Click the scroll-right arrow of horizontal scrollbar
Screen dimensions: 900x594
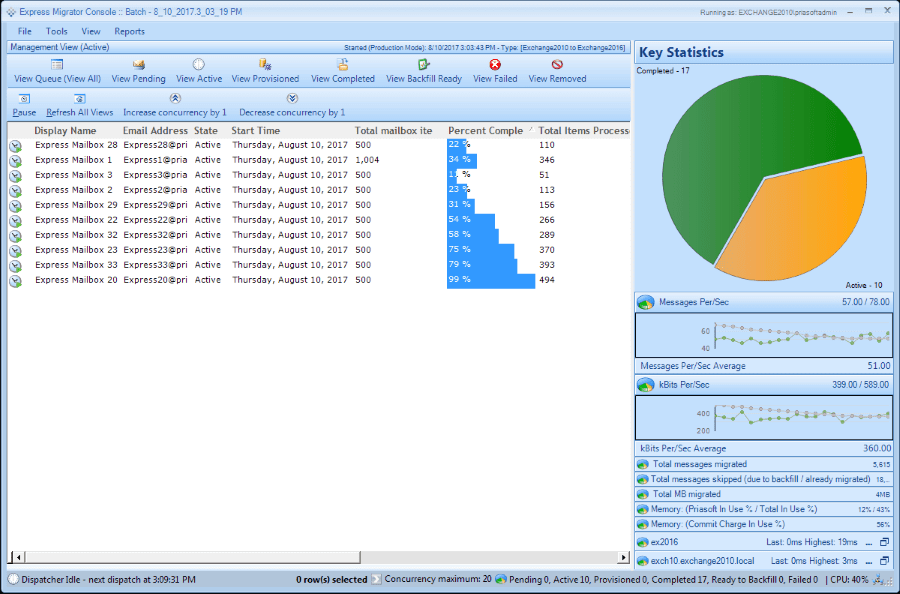(623, 557)
